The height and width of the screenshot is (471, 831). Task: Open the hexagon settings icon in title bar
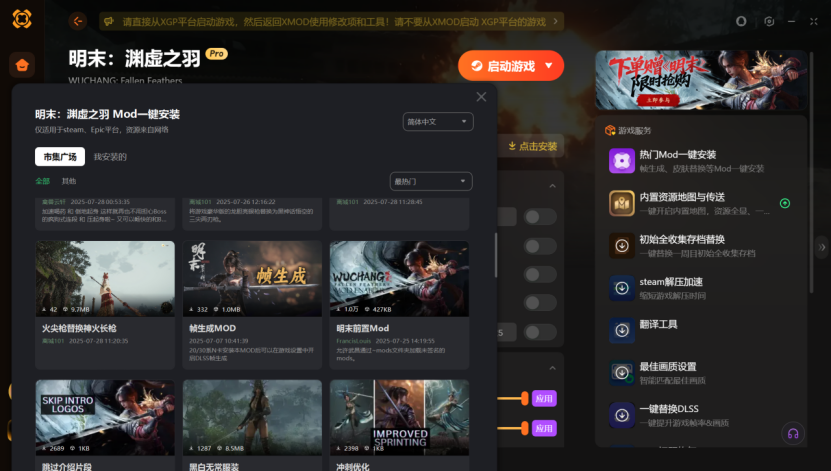pyautogui.click(x=769, y=21)
